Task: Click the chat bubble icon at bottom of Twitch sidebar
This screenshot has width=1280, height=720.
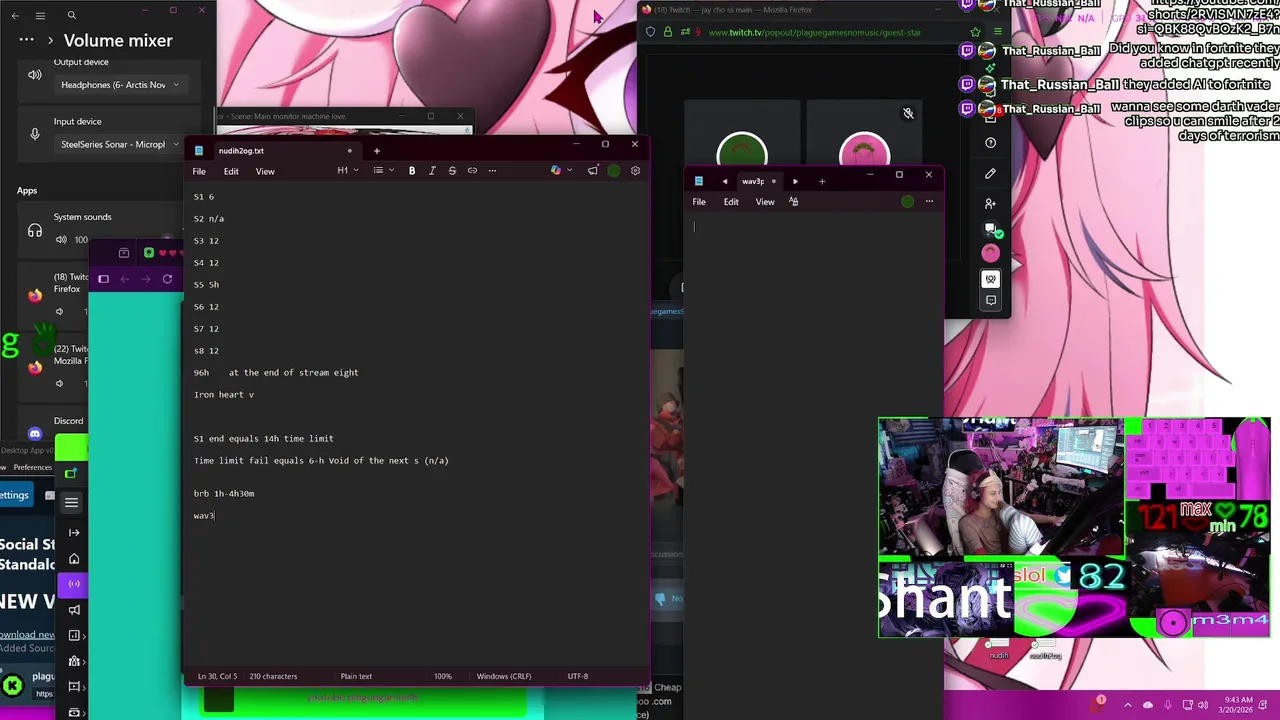Action: click(990, 300)
